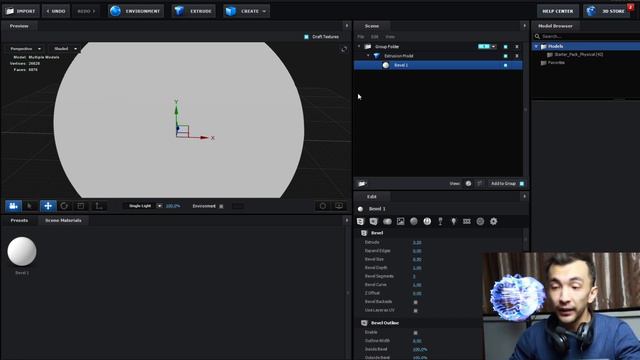This screenshot has width=640, height=360.
Task: Collapse the Group Folder tree item
Action: click(359, 47)
